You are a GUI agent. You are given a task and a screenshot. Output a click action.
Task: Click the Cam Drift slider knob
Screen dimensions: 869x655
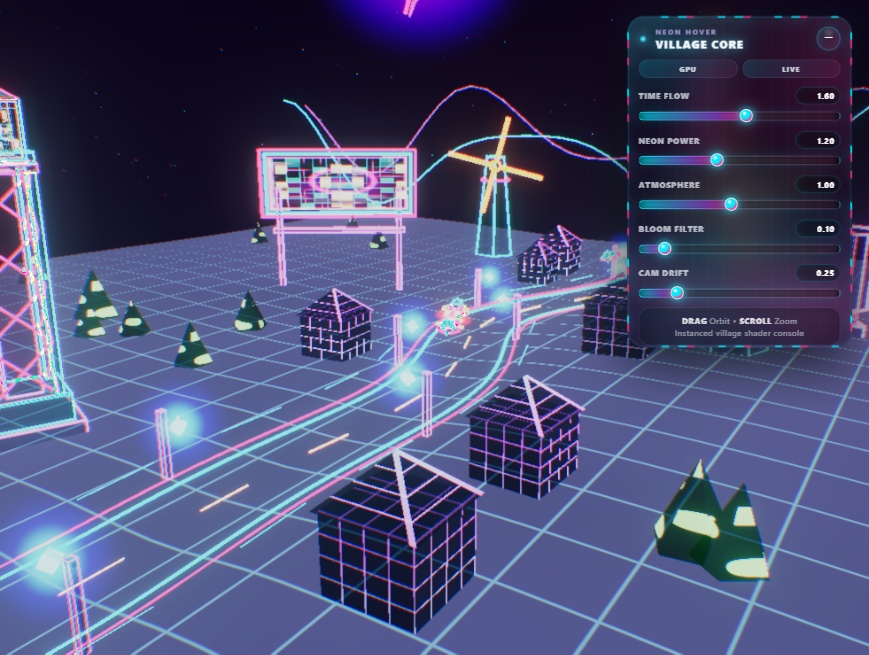pyautogui.click(x=677, y=293)
